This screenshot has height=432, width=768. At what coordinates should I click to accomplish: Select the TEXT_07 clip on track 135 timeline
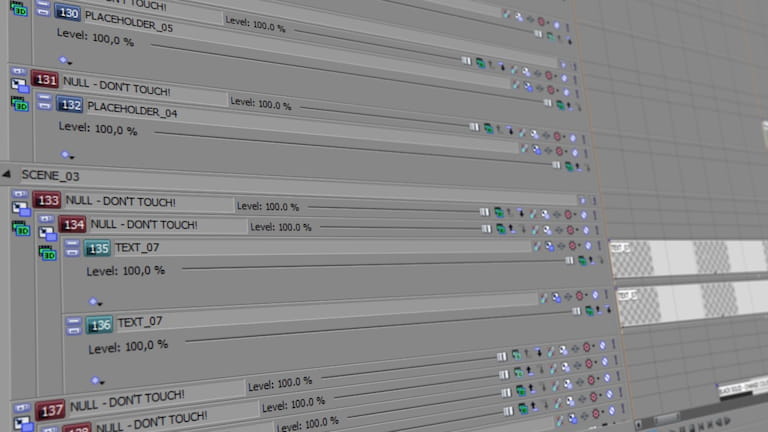point(690,256)
